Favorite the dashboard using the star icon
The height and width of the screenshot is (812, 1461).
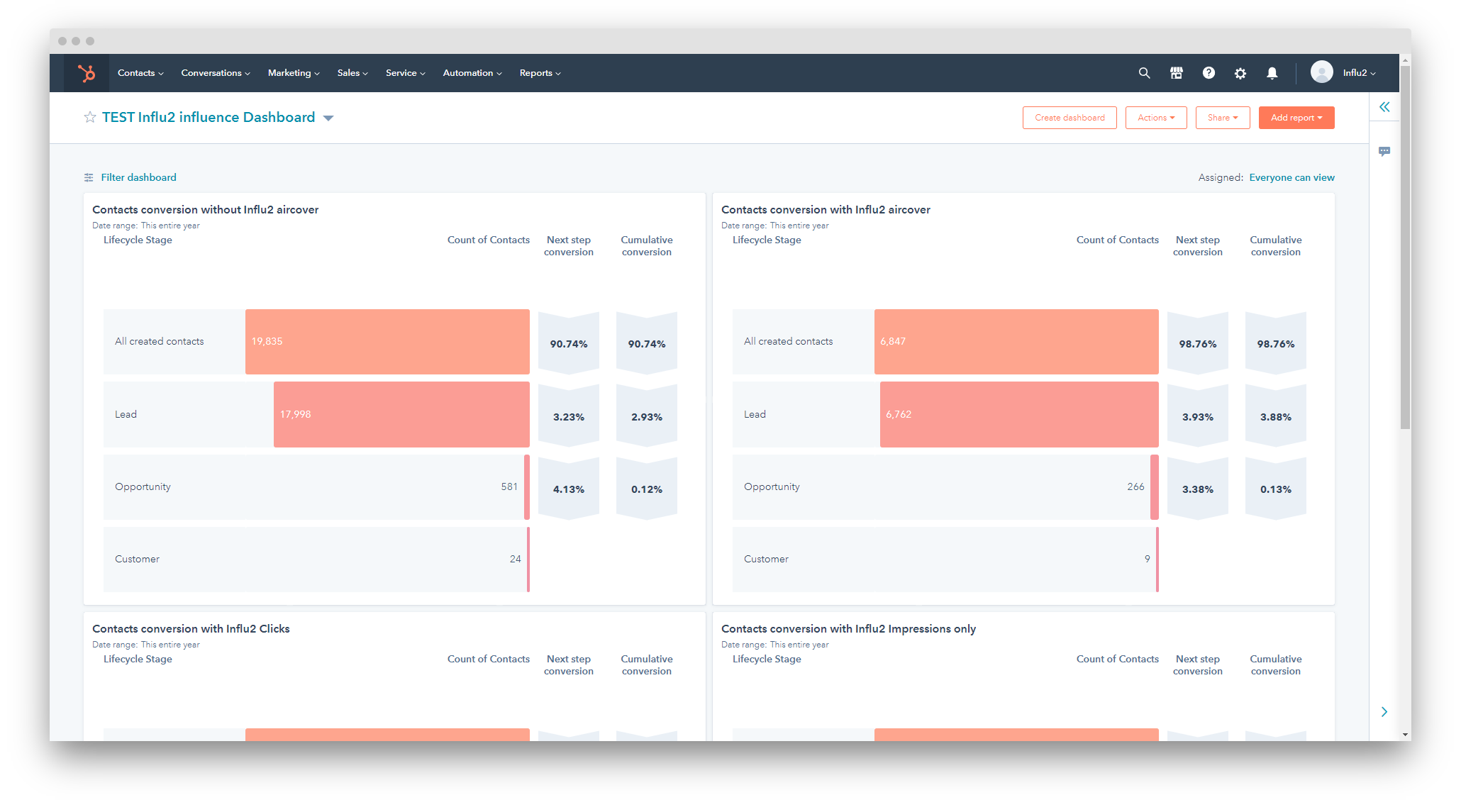click(89, 117)
